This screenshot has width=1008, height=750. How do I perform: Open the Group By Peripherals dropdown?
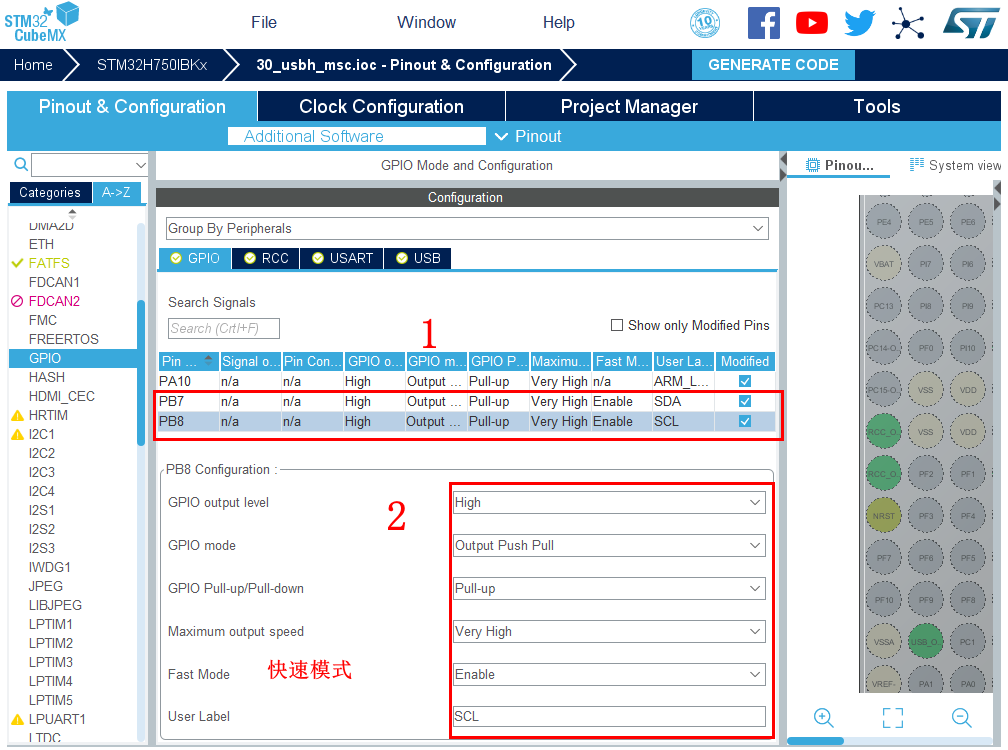pos(467,228)
